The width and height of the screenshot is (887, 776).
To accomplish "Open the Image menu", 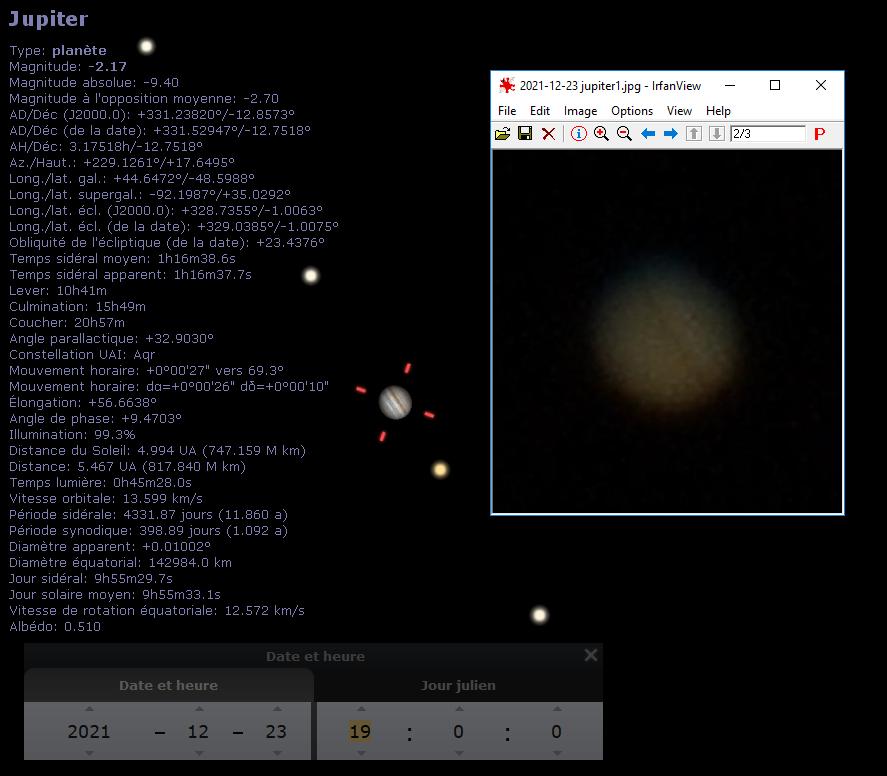I will click(580, 111).
